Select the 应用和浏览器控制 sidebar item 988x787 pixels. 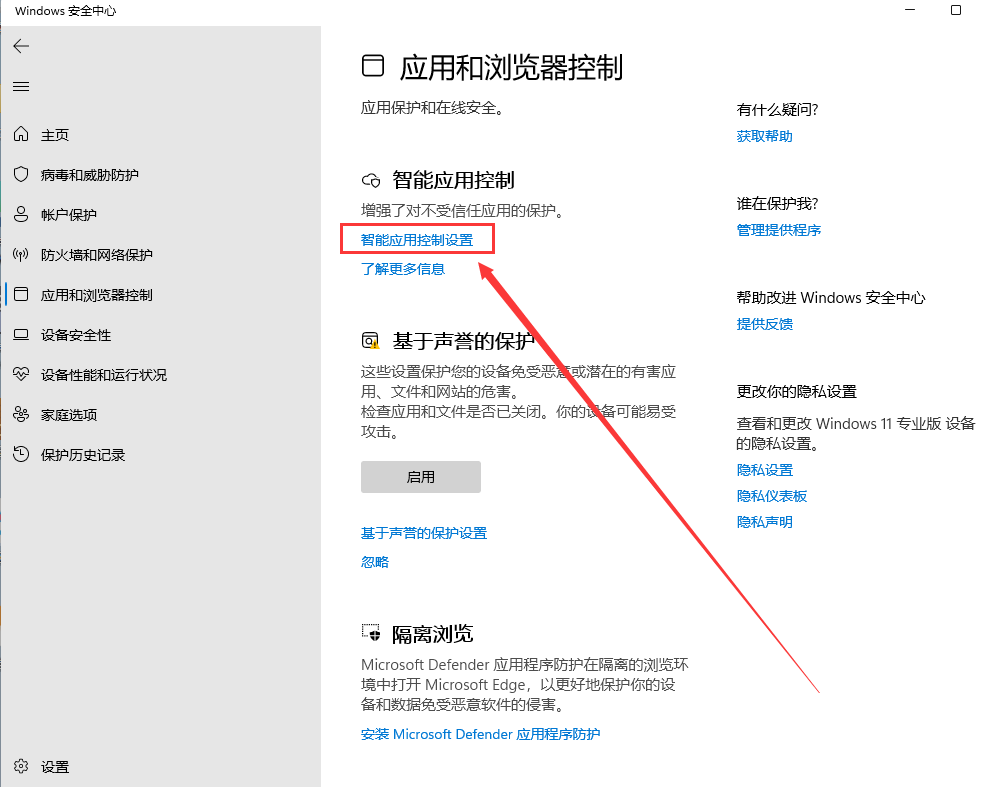coord(96,295)
